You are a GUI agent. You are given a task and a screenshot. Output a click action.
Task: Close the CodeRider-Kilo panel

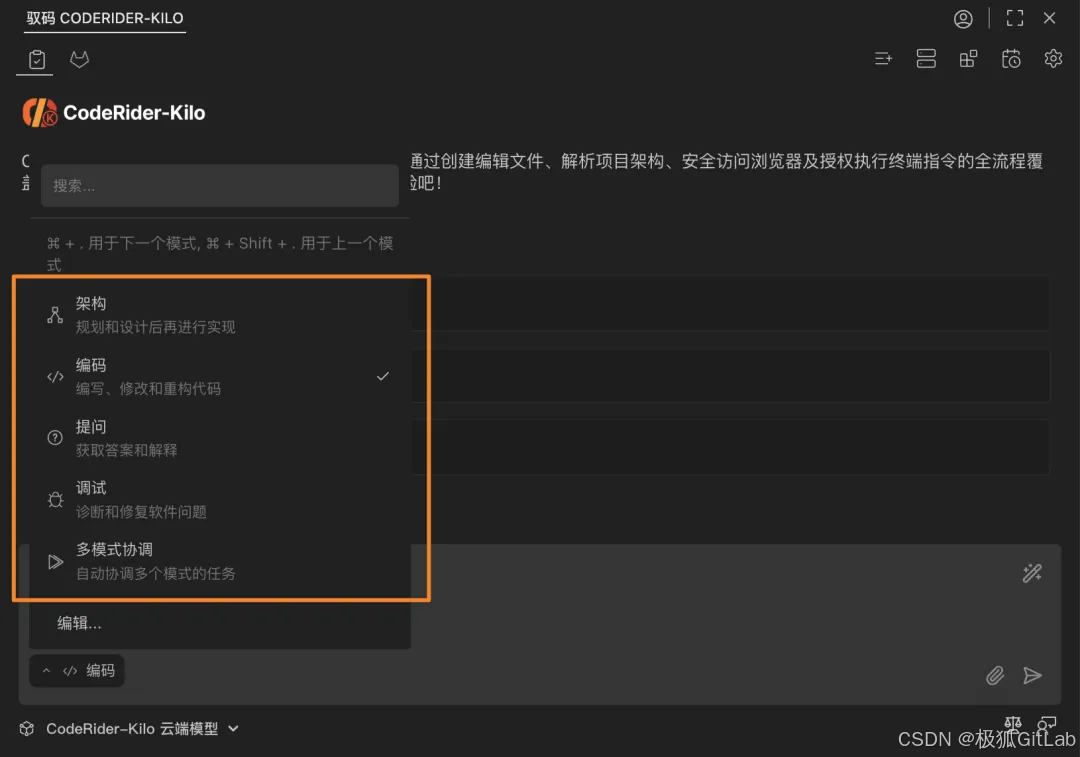coord(1049,18)
